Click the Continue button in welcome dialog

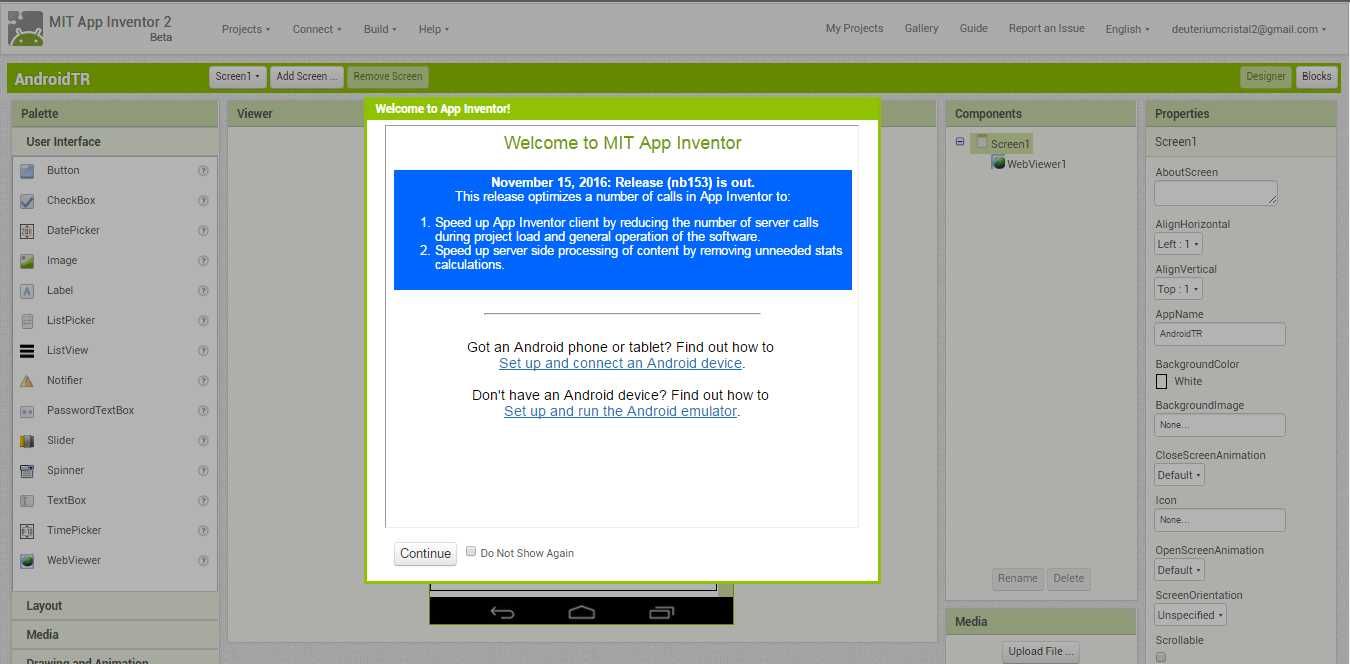(426, 554)
